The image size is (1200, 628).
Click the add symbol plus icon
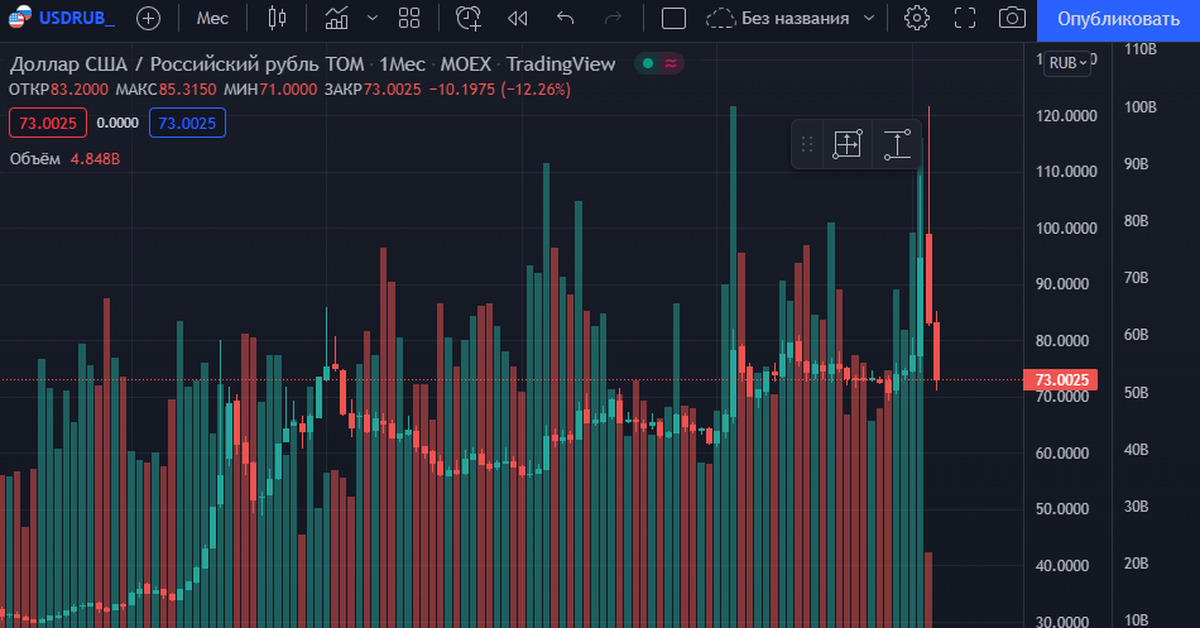(148, 18)
